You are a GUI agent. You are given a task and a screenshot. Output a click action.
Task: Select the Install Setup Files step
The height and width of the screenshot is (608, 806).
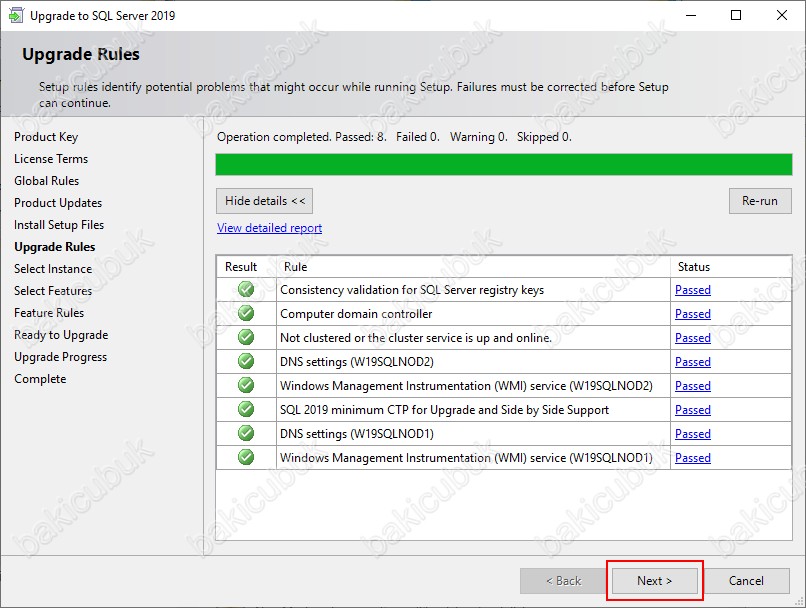(x=59, y=225)
